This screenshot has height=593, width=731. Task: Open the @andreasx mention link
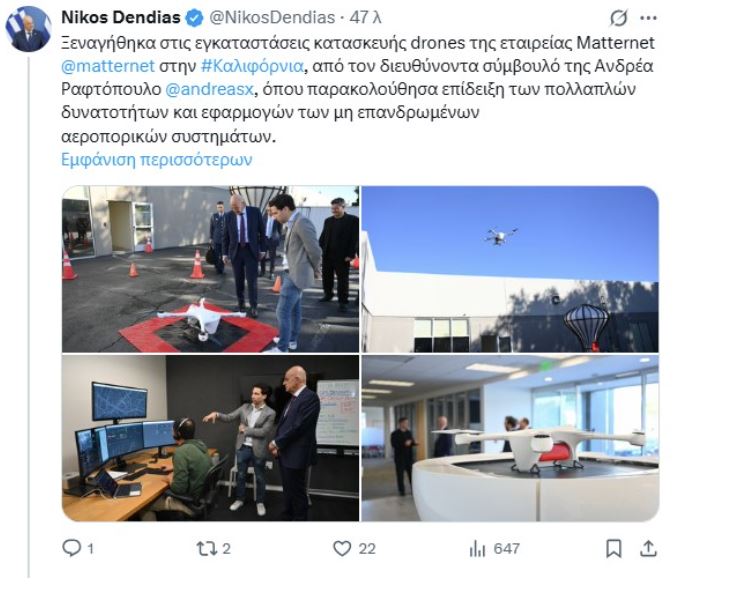coord(209,89)
